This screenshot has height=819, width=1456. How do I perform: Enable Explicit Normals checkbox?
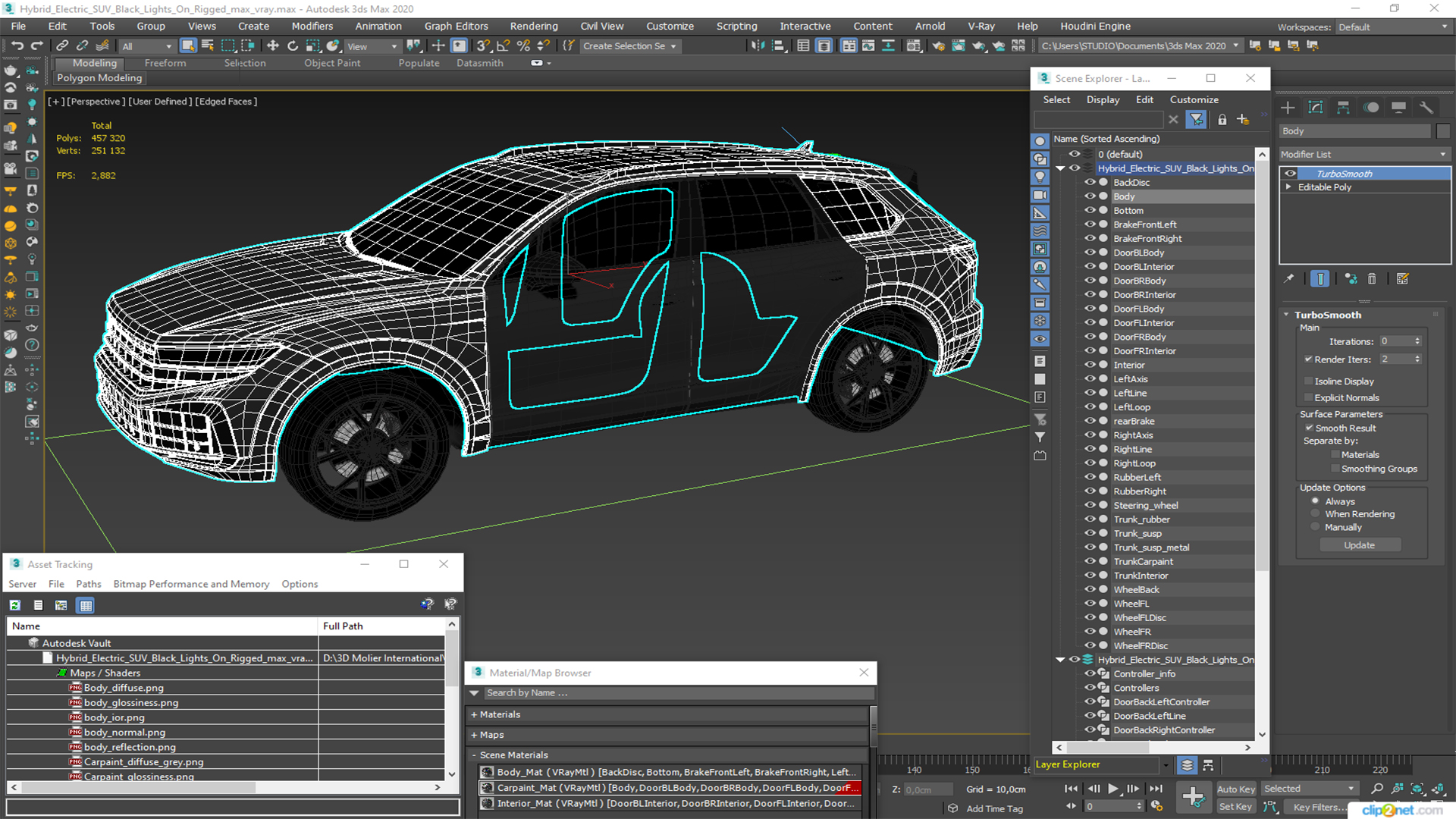(x=1308, y=398)
